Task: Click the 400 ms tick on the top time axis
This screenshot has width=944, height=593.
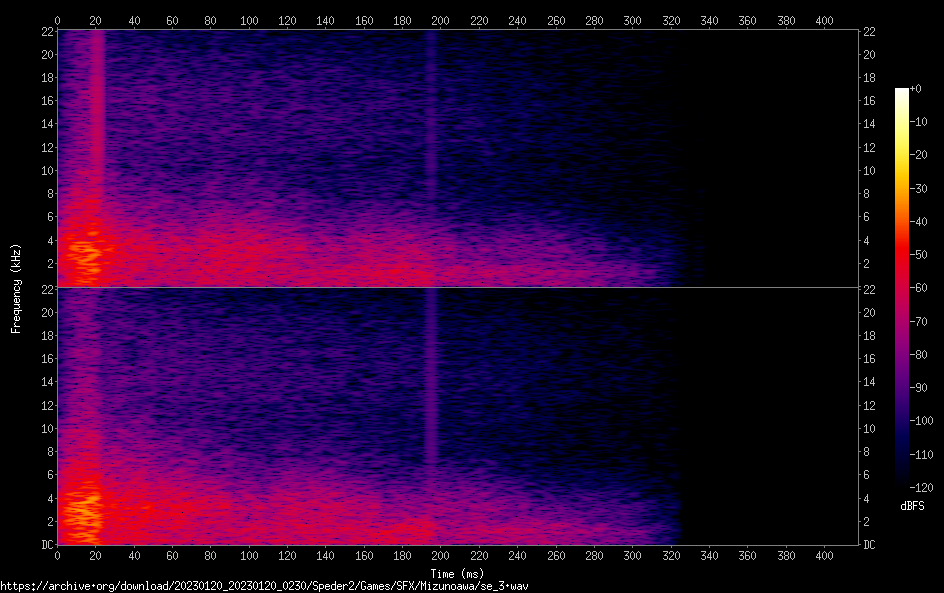Action: (825, 20)
